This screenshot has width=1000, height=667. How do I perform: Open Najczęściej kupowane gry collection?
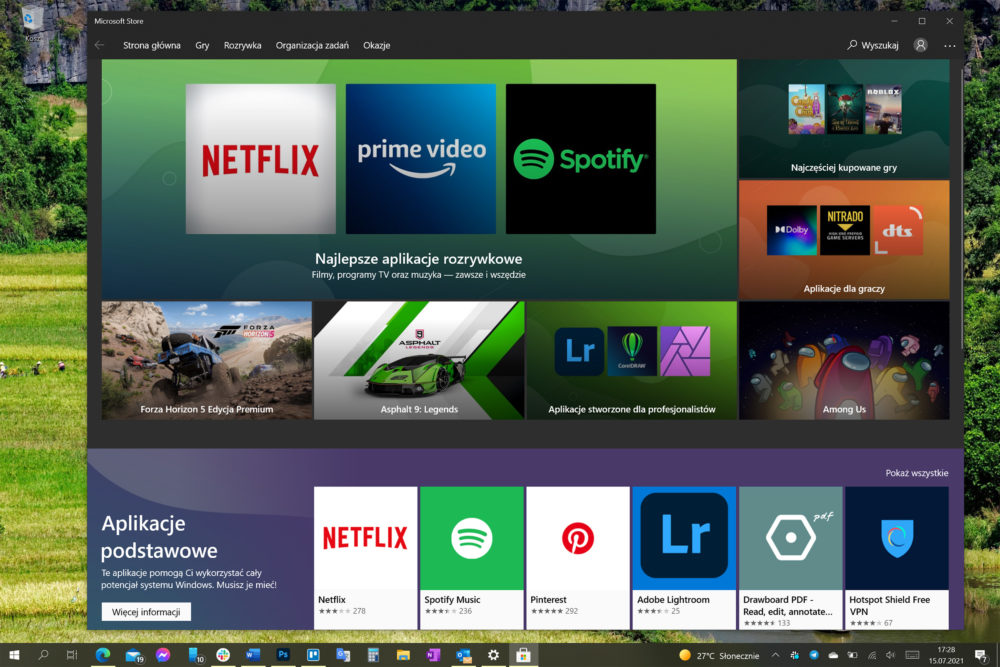click(844, 119)
